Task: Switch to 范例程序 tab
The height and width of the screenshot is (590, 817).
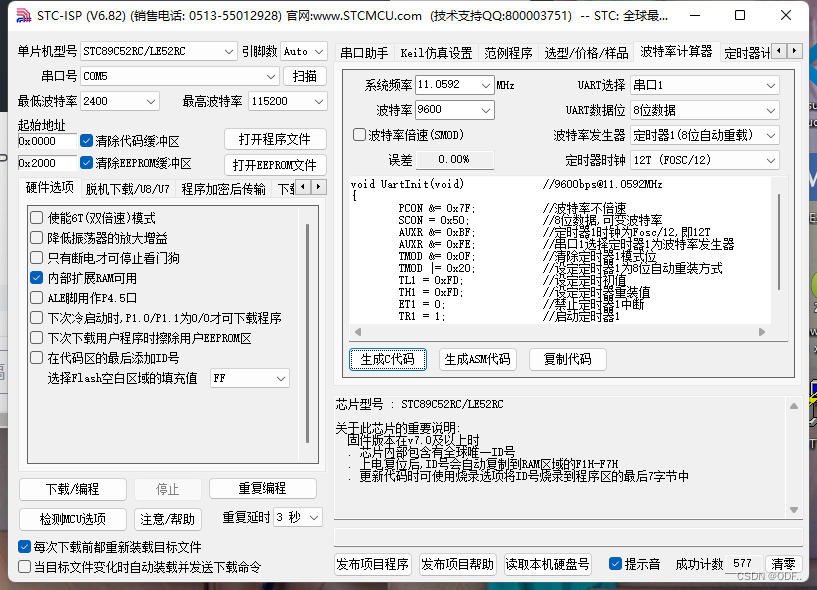Action: point(508,53)
